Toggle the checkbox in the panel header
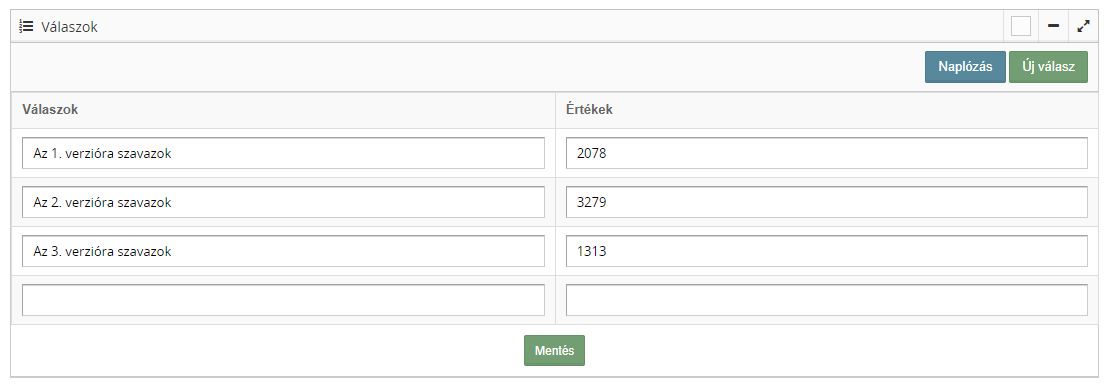The width and height of the screenshot is (1112, 388). (1021, 26)
